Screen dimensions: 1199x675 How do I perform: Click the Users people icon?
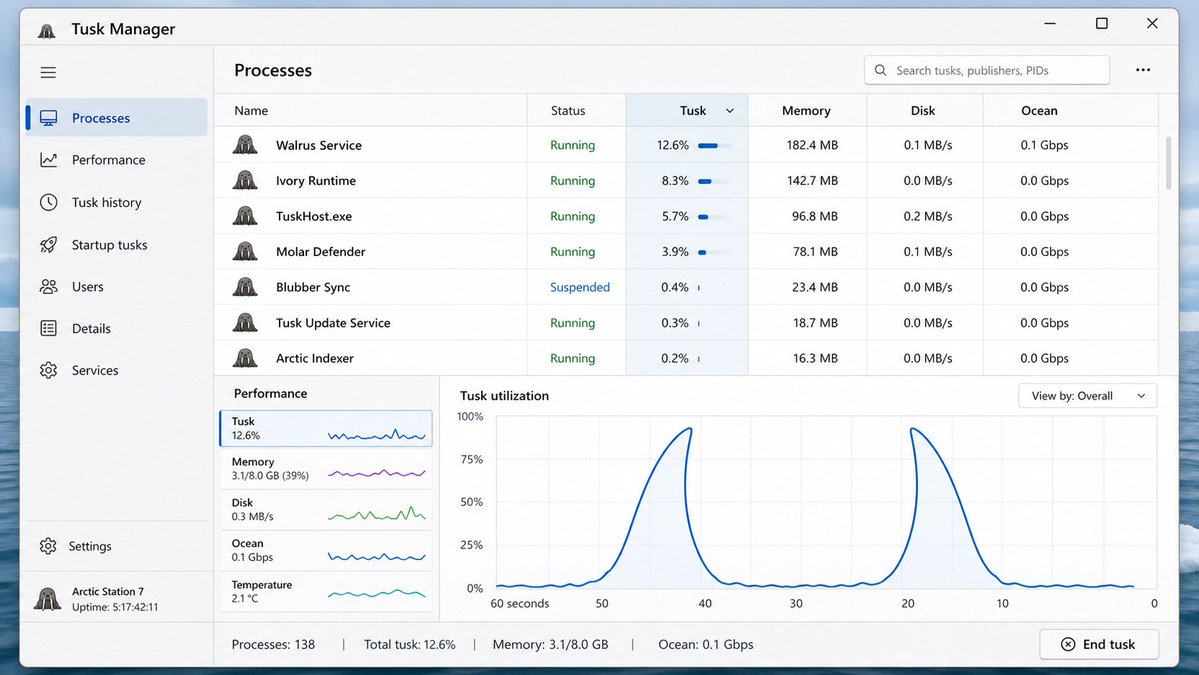pyautogui.click(x=48, y=287)
